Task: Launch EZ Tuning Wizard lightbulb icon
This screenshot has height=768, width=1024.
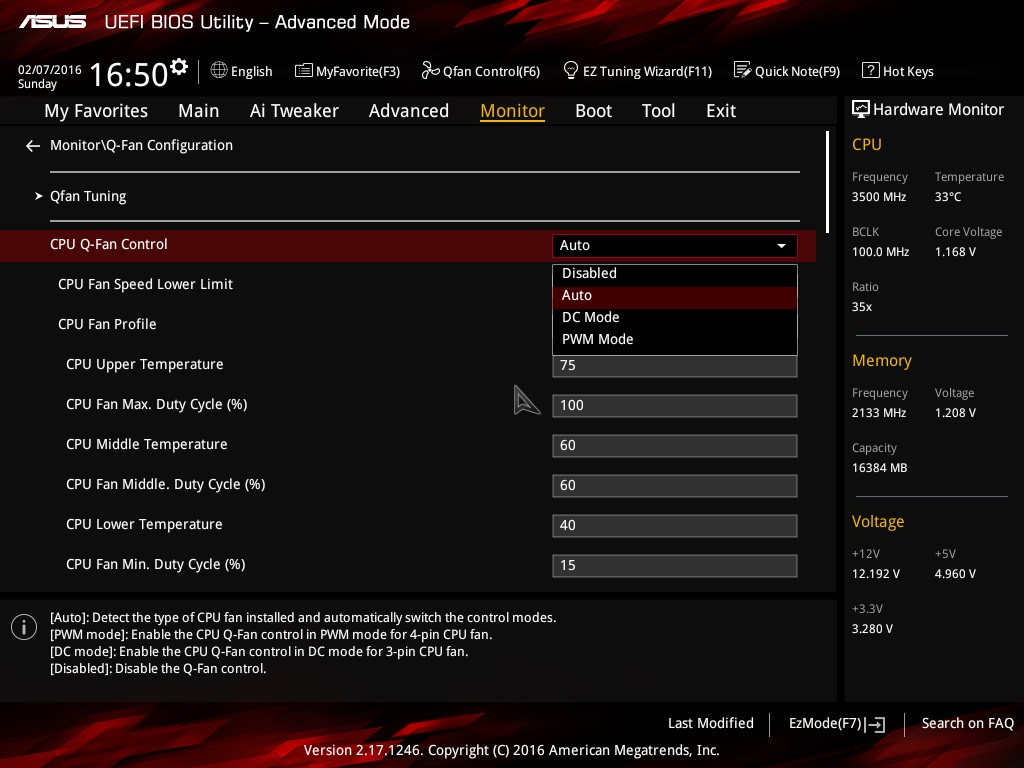Action: coord(570,70)
